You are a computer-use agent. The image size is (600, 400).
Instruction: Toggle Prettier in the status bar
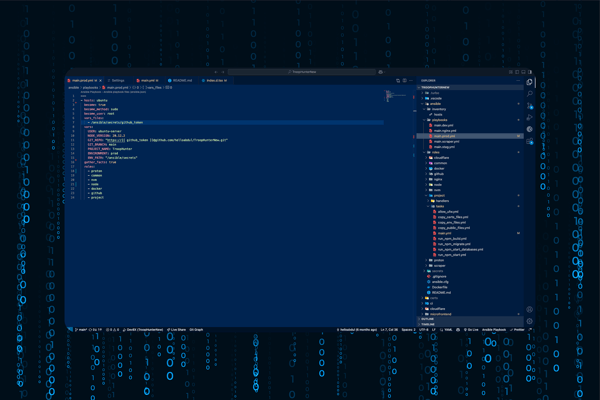517,329
